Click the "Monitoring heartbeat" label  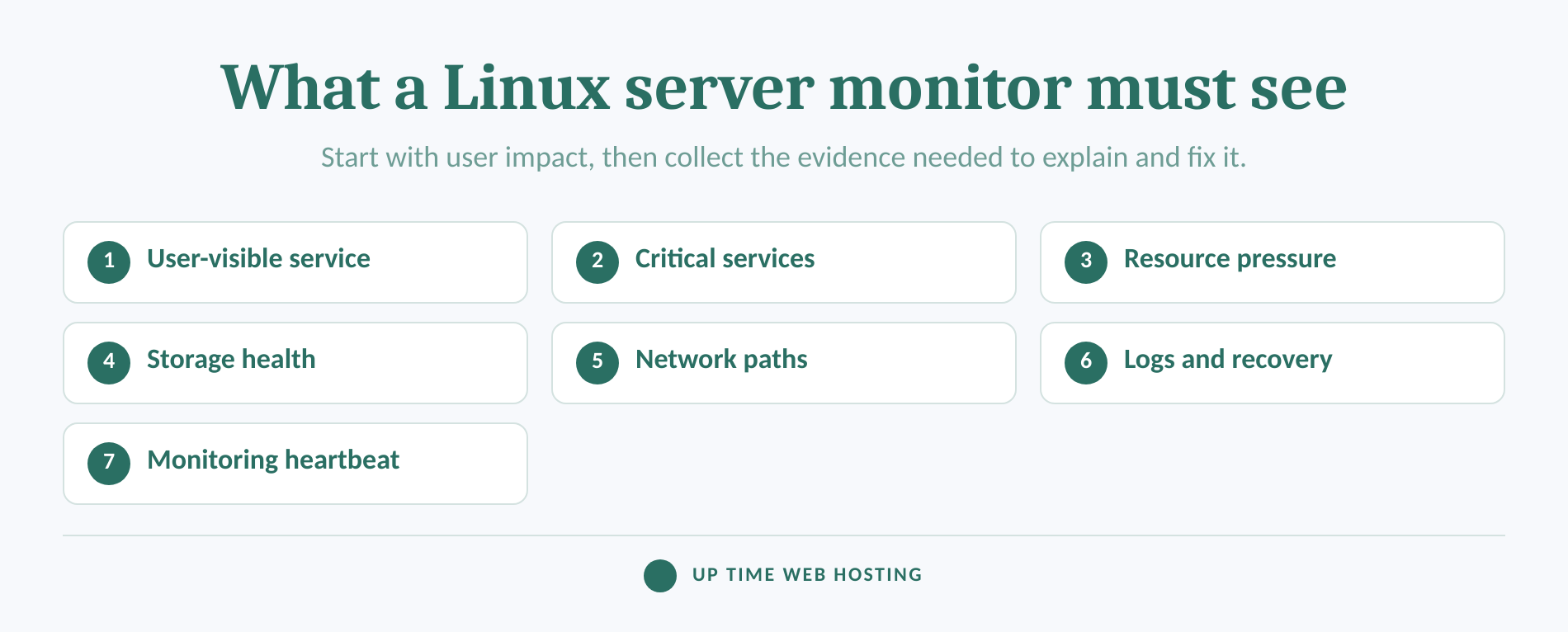pos(273,461)
